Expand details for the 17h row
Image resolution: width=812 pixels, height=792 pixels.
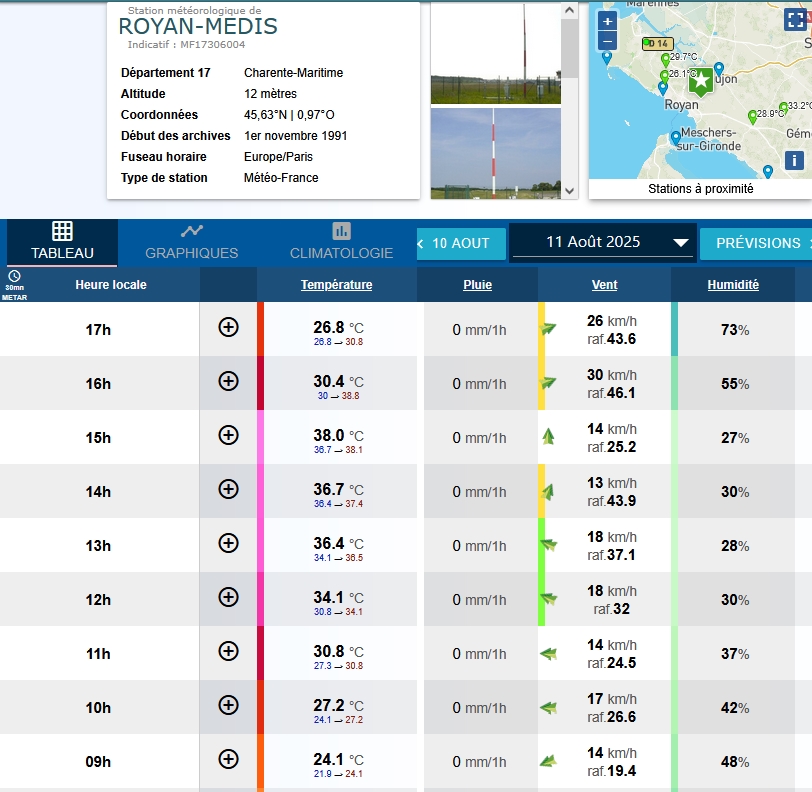tap(228, 327)
